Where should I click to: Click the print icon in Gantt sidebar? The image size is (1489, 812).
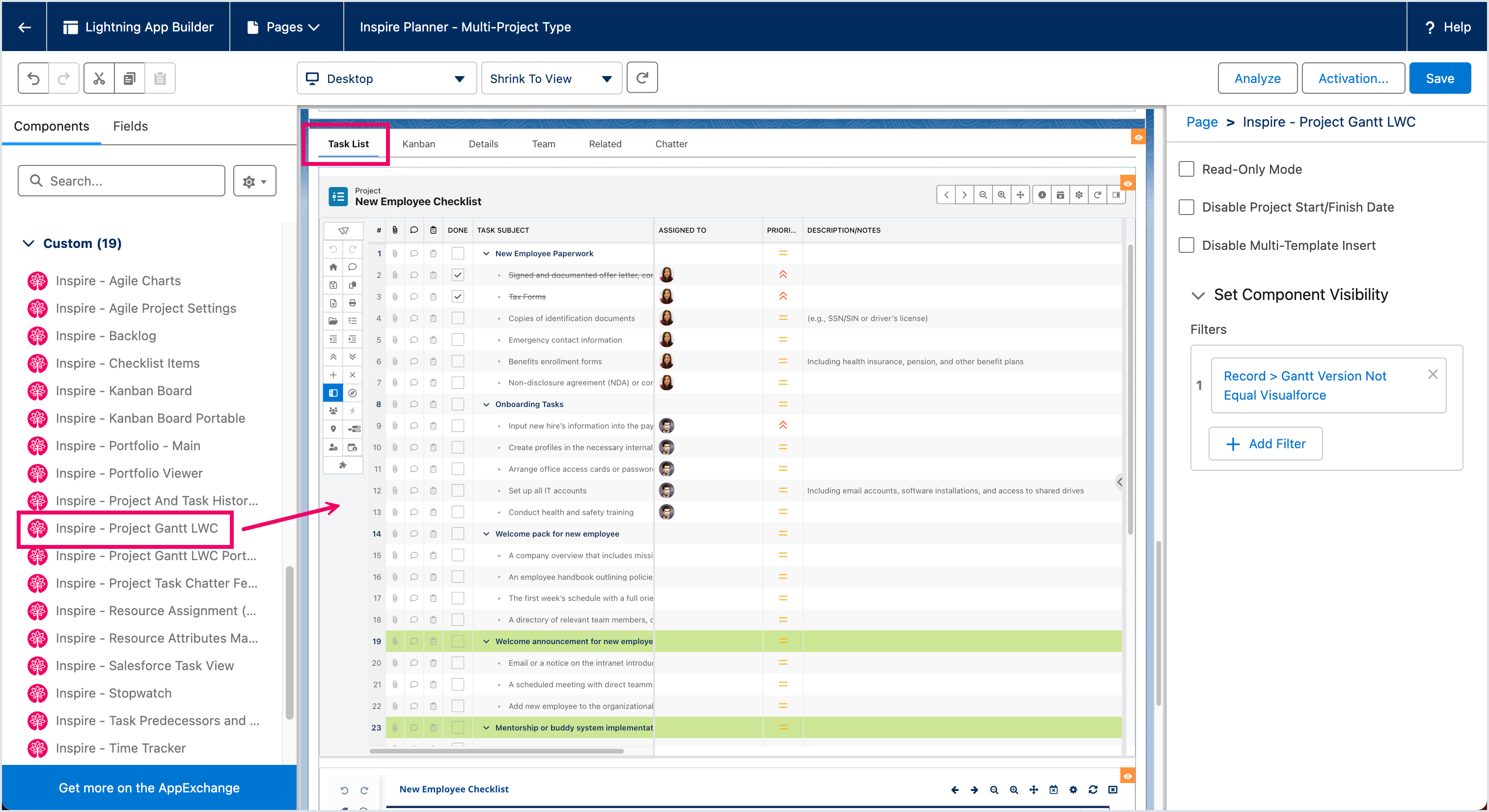(353, 303)
